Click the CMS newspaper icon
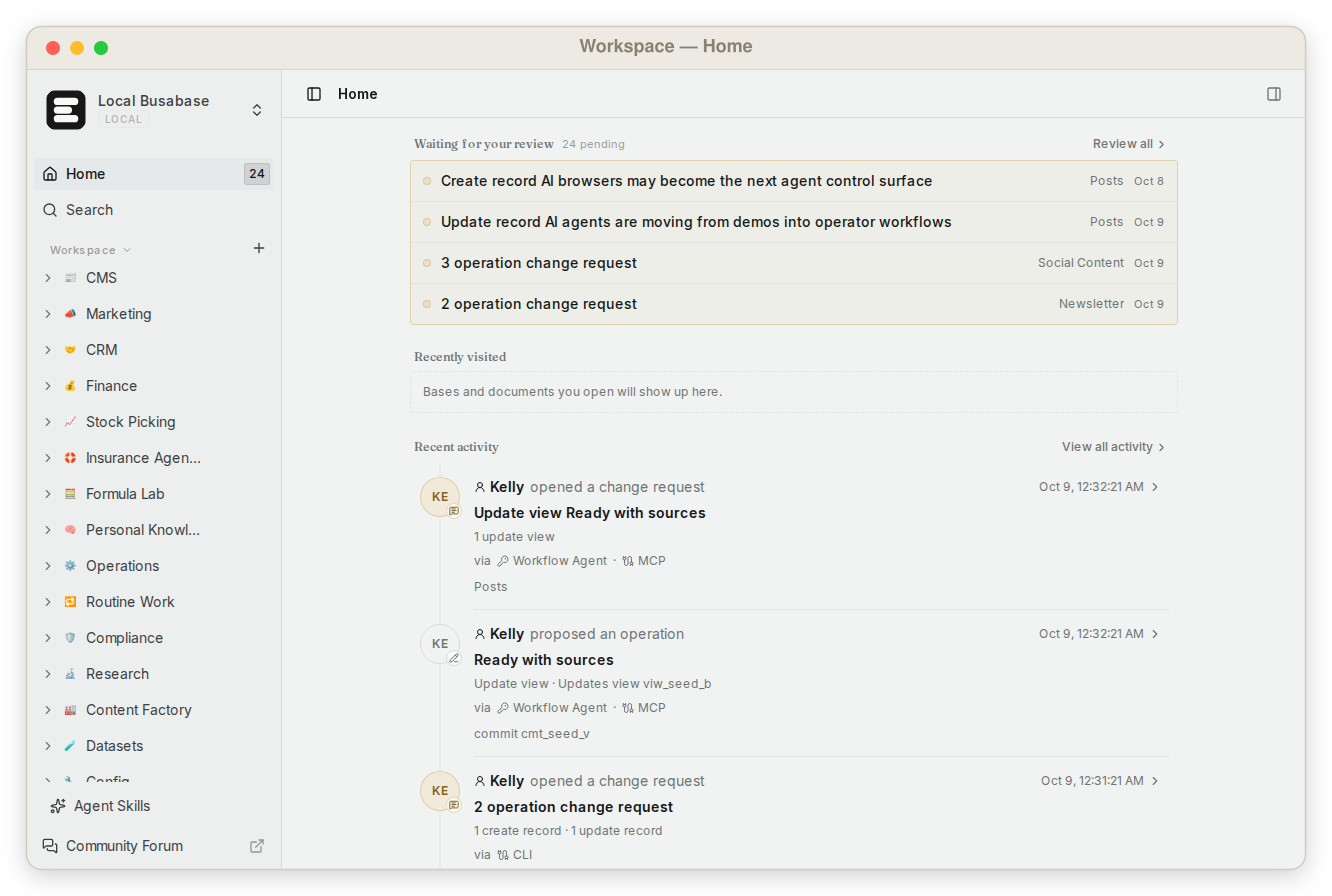The image size is (1332, 896). pos(70,278)
